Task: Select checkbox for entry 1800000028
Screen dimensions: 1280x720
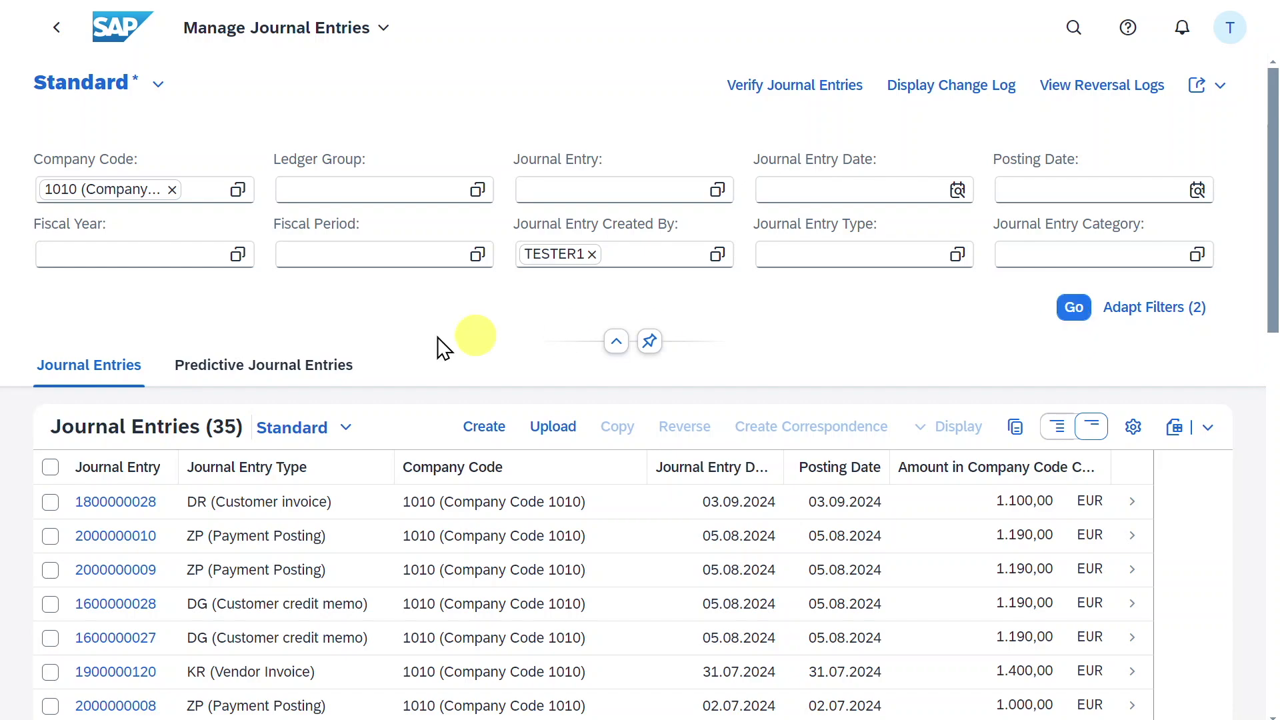Action: click(50, 502)
